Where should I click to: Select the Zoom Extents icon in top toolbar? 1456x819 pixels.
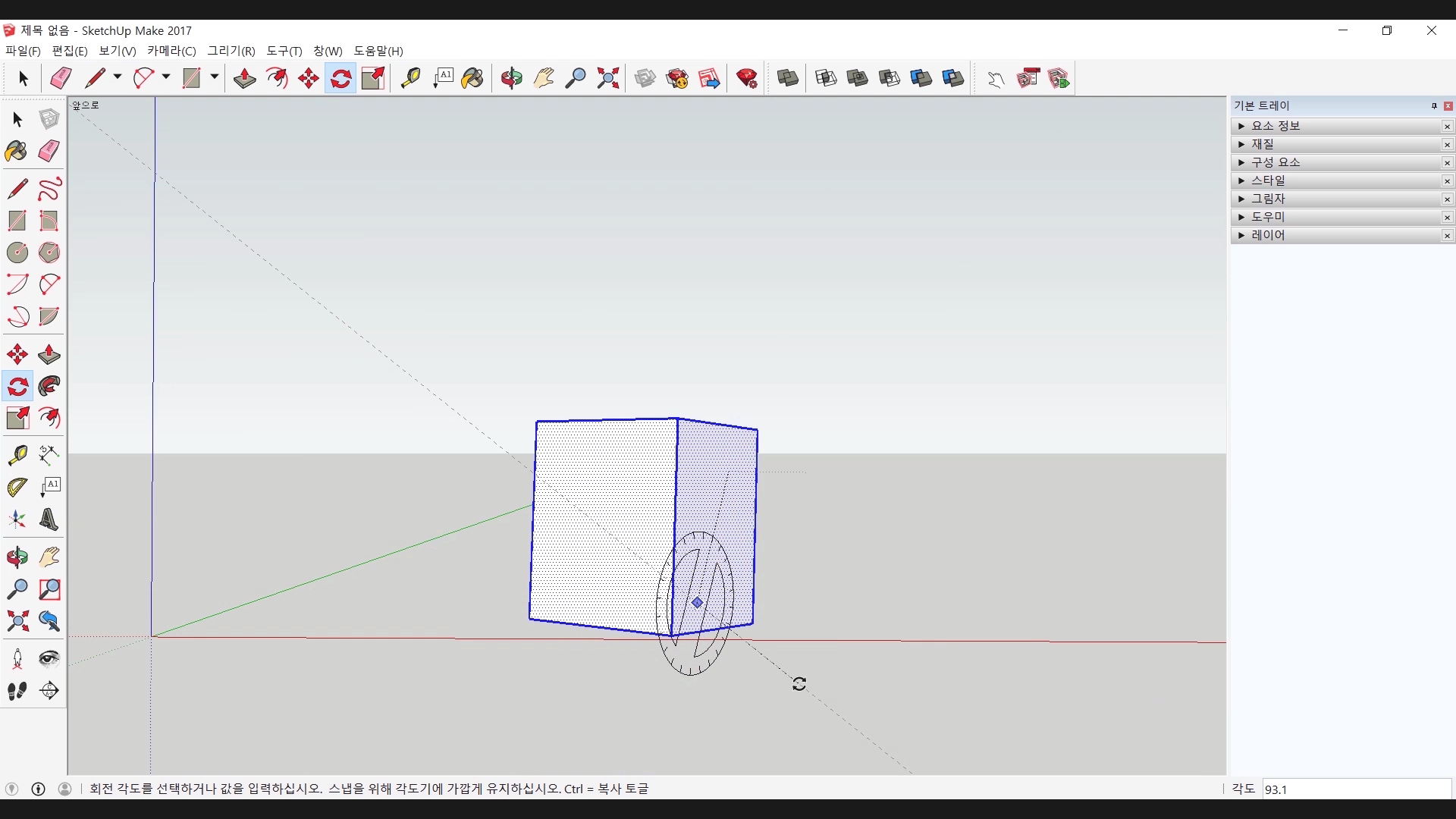[608, 78]
